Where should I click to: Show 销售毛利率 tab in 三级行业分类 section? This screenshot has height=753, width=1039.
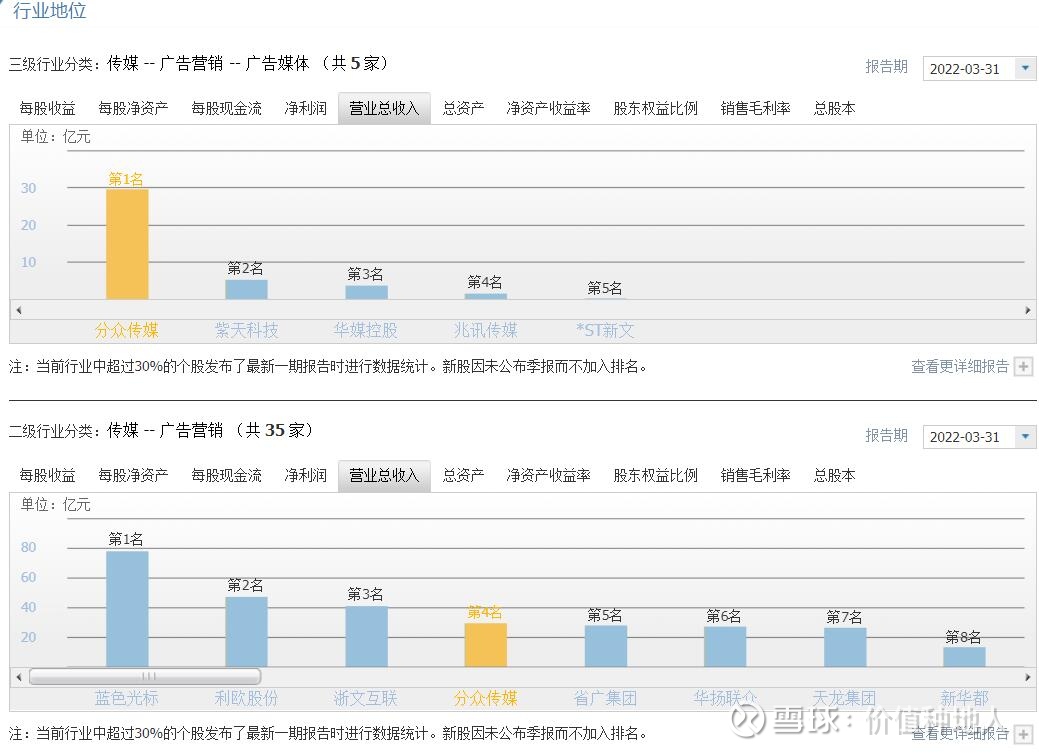(x=755, y=108)
